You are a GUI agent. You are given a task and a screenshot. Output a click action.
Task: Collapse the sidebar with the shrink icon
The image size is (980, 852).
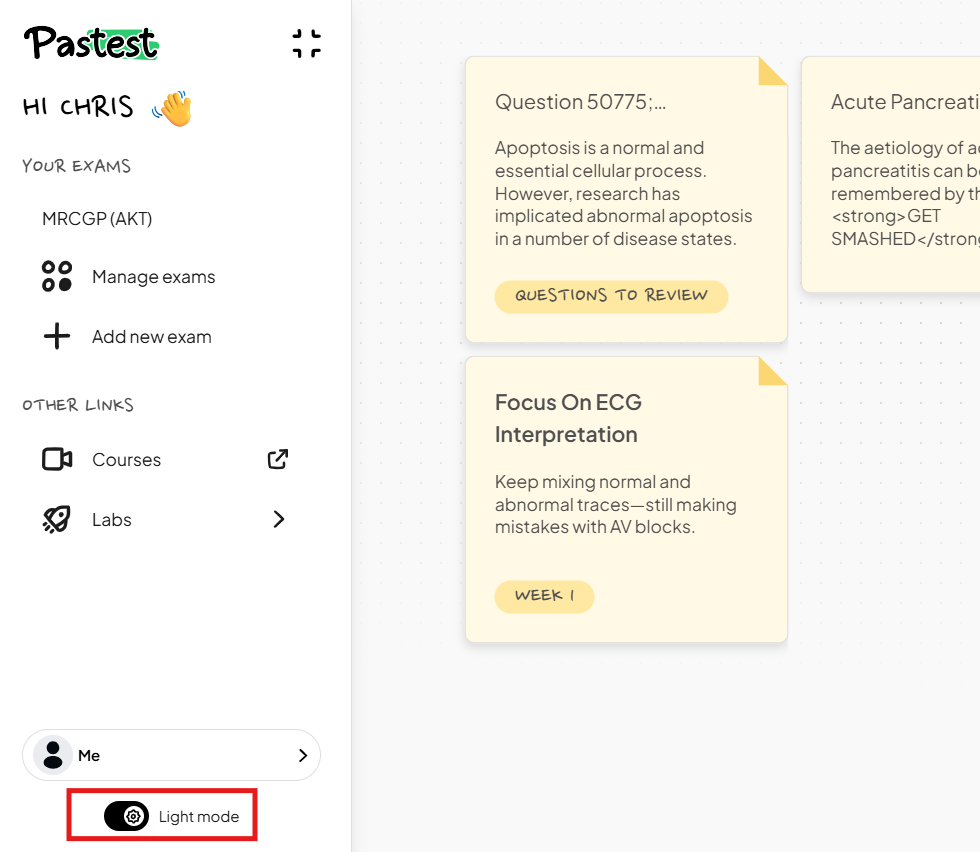click(x=306, y=44)
